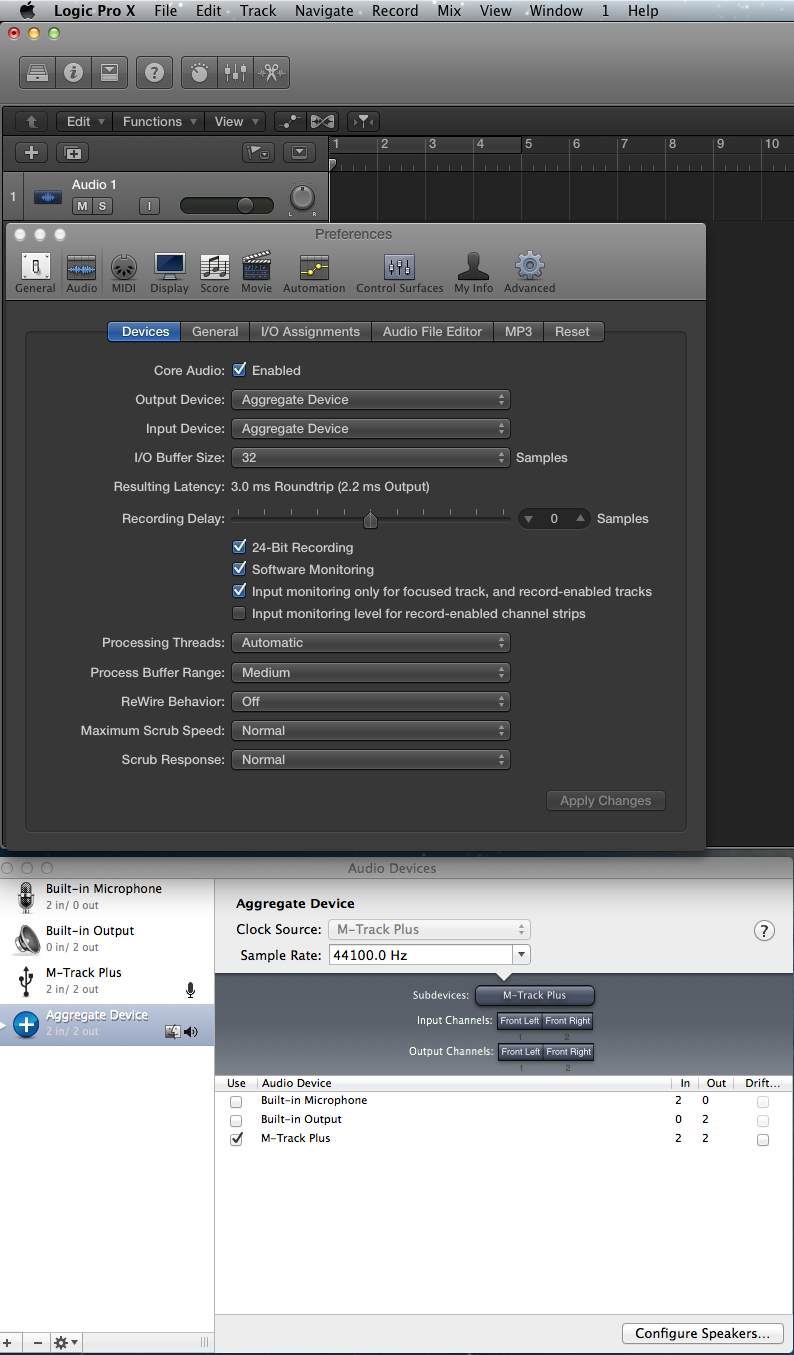The image size is (794, 1355).
Task: Open the Process Buffer Range dropdown
Action: pos(370,673)
